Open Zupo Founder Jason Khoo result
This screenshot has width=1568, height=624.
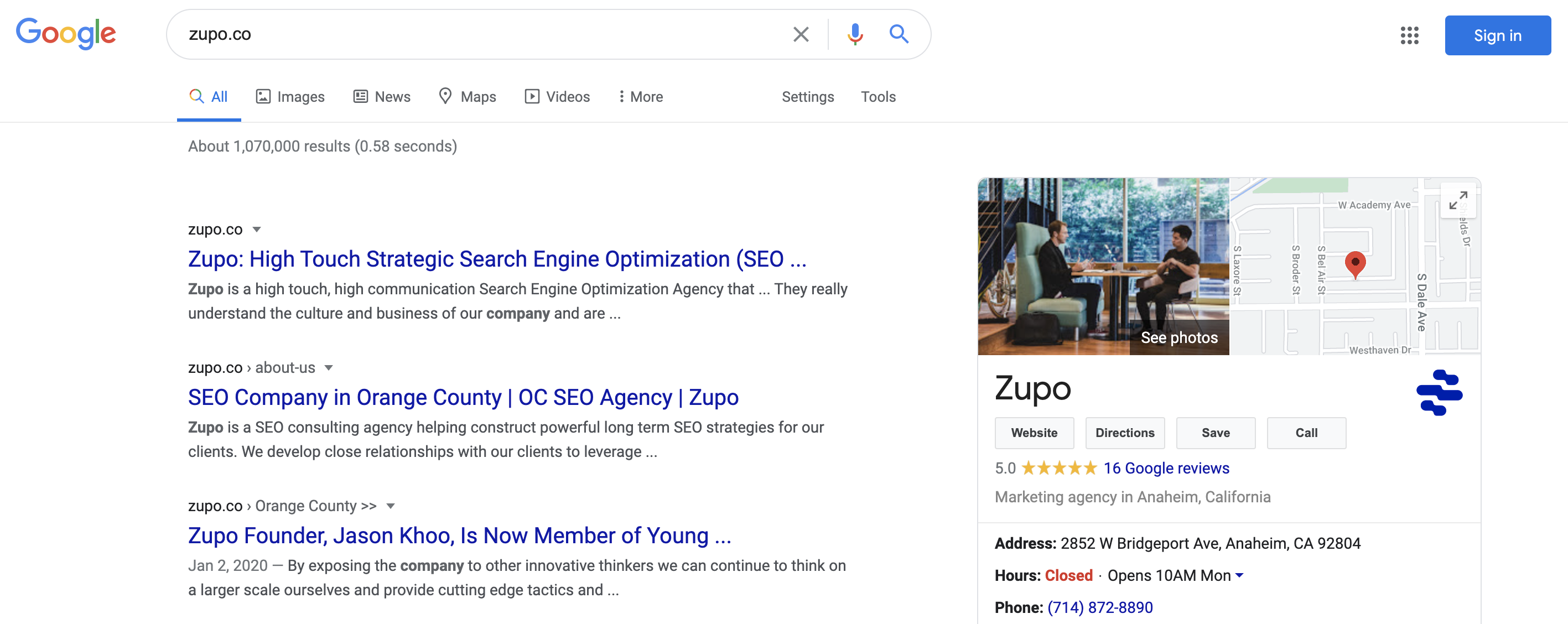[460, 535]
